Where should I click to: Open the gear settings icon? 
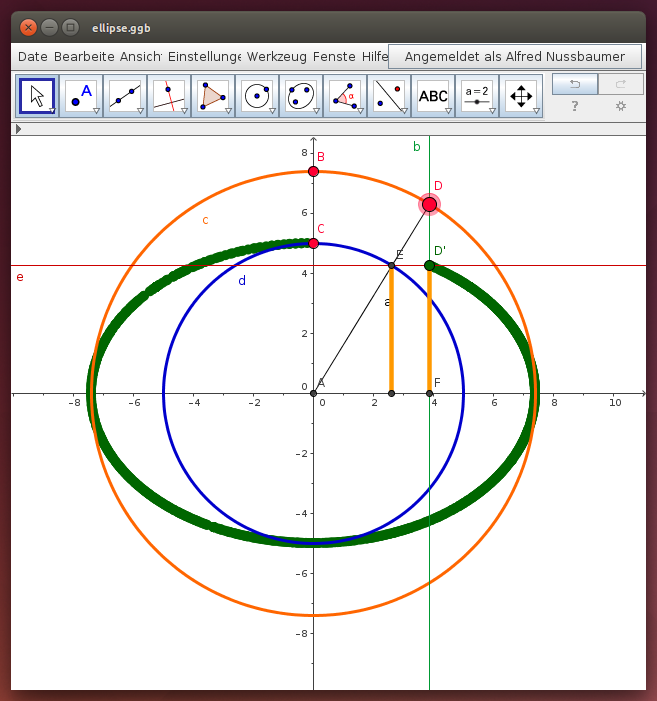620,106
